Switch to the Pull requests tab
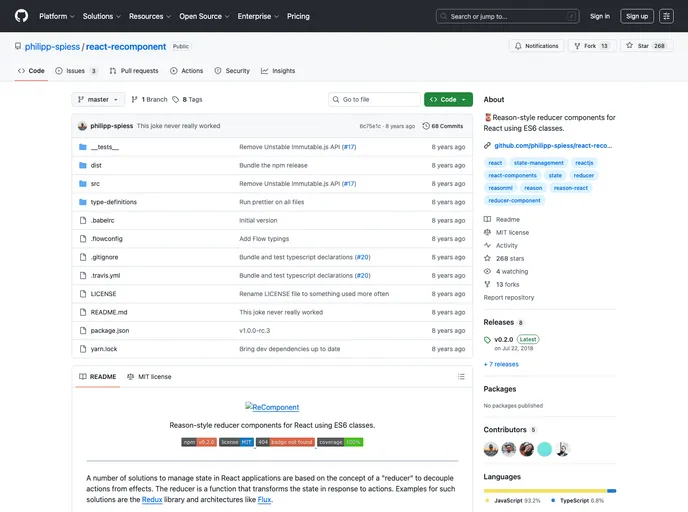 (x=134, y=71)
